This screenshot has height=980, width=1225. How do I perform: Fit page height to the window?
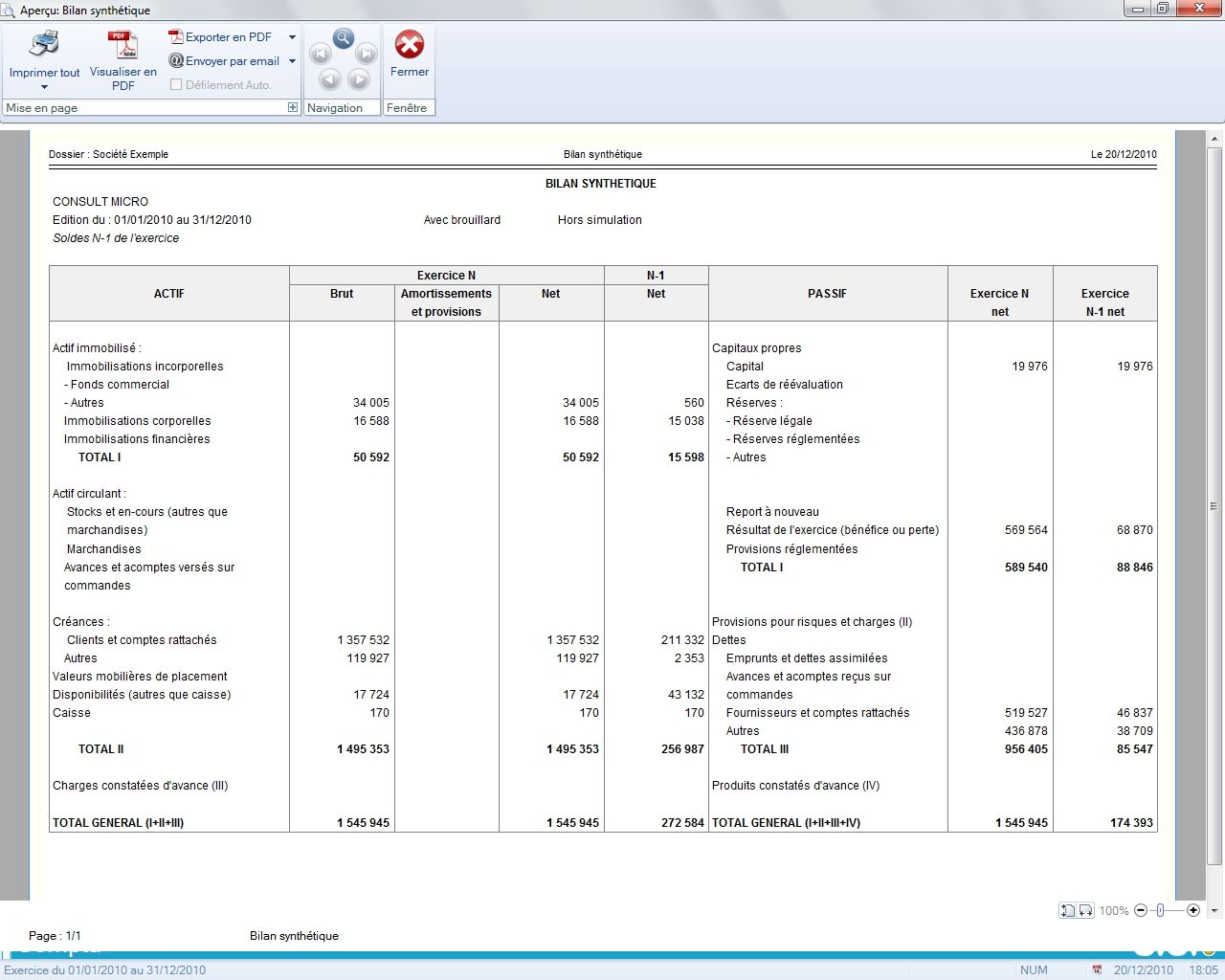(1067, 910)
